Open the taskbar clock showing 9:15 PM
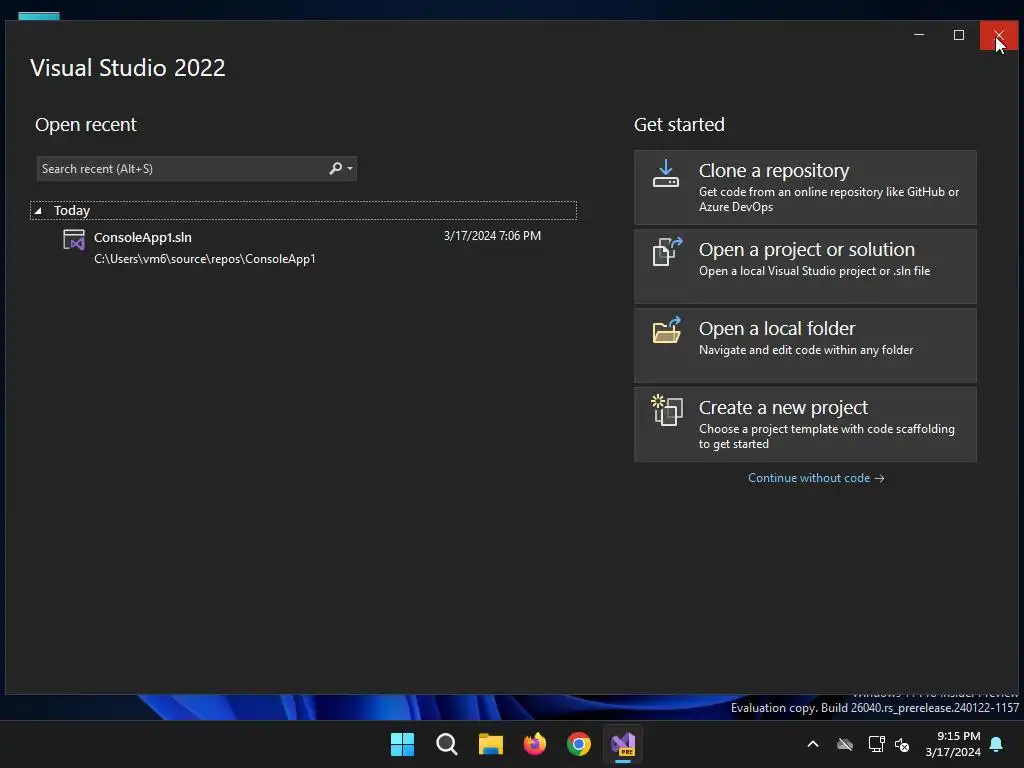Viewport: 1024px width, 768px height. 953,744
